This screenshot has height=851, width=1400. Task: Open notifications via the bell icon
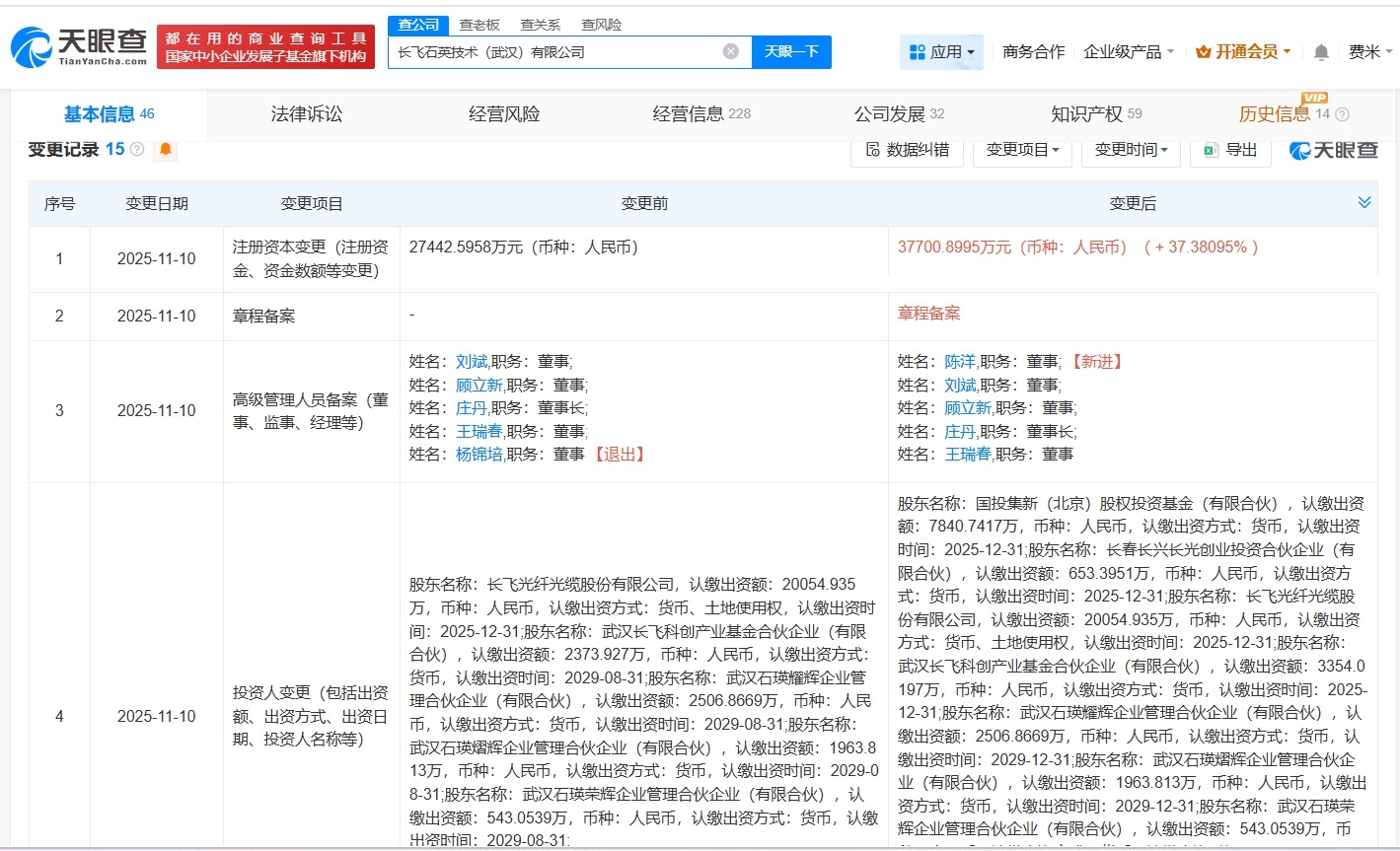pyautogui.click(x=1320, y=51)
